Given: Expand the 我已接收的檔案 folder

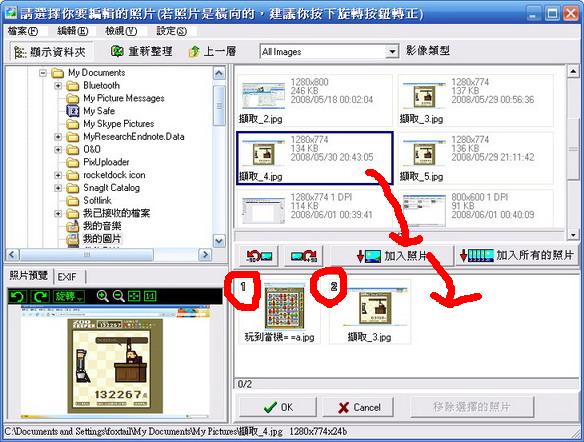Looking at the screenshot, I should [x=58, y=213].
